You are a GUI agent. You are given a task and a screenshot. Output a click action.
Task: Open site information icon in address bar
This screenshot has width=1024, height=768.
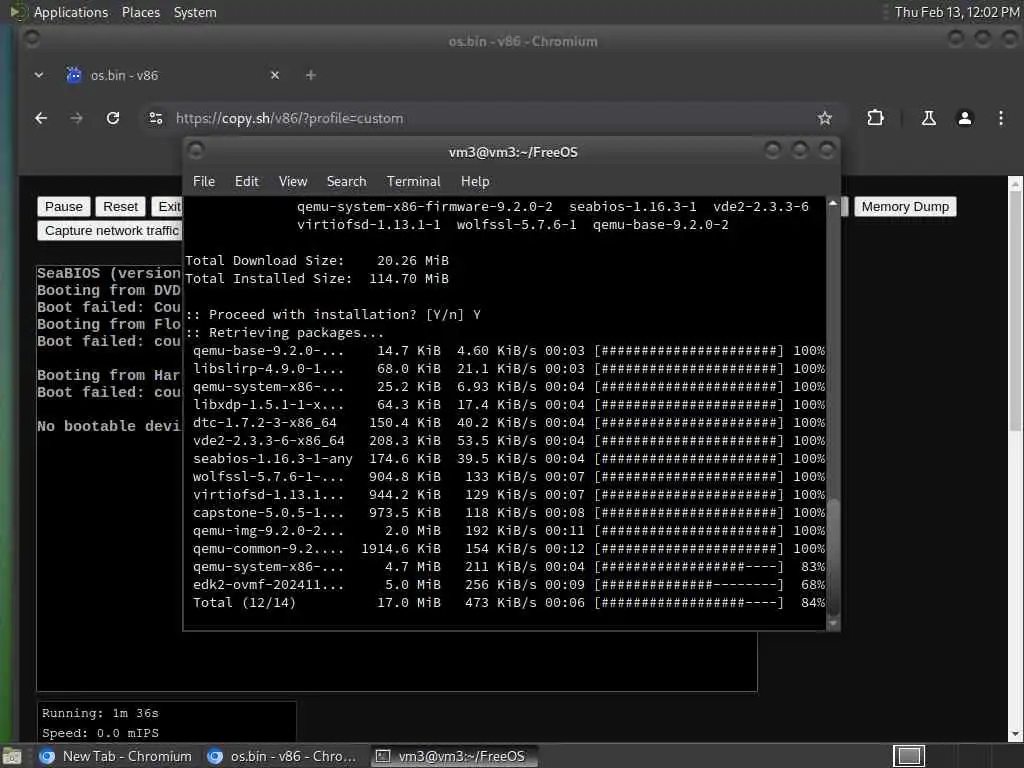[155, 118]
